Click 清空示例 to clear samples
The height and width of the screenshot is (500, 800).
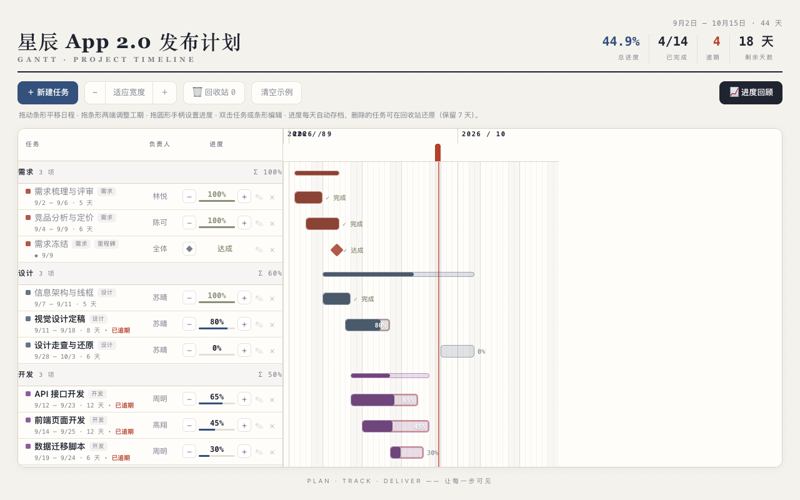(277, 92)
